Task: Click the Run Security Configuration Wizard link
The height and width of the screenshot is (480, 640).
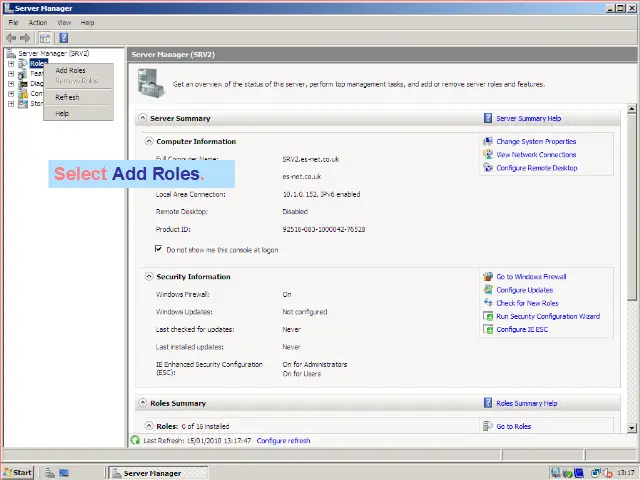Action: click(548, 316)
